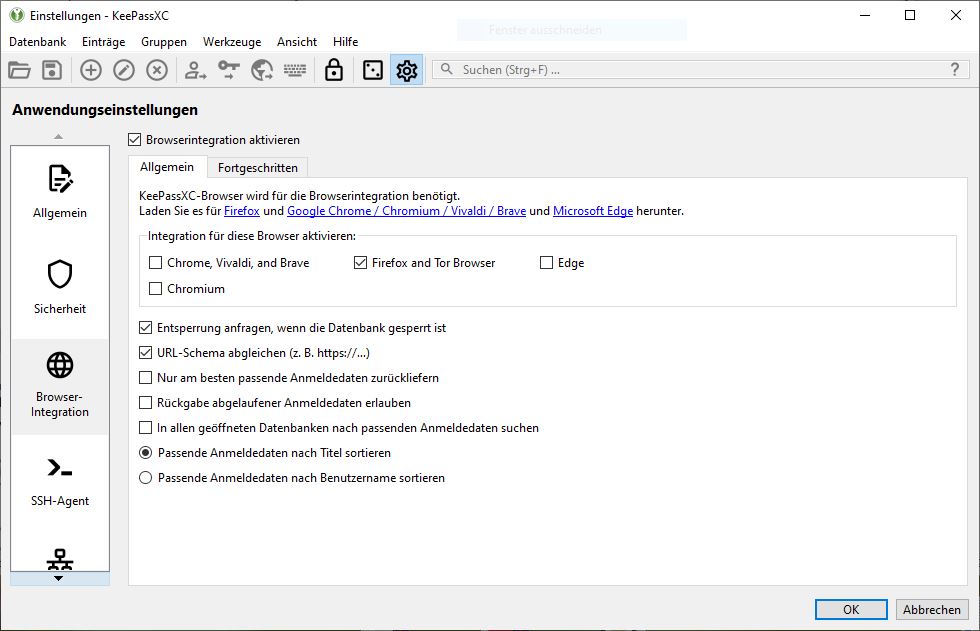This screenshot has width=980, height=631.
Task: Delete entry with X circle icon
Action: pos(157,70)
